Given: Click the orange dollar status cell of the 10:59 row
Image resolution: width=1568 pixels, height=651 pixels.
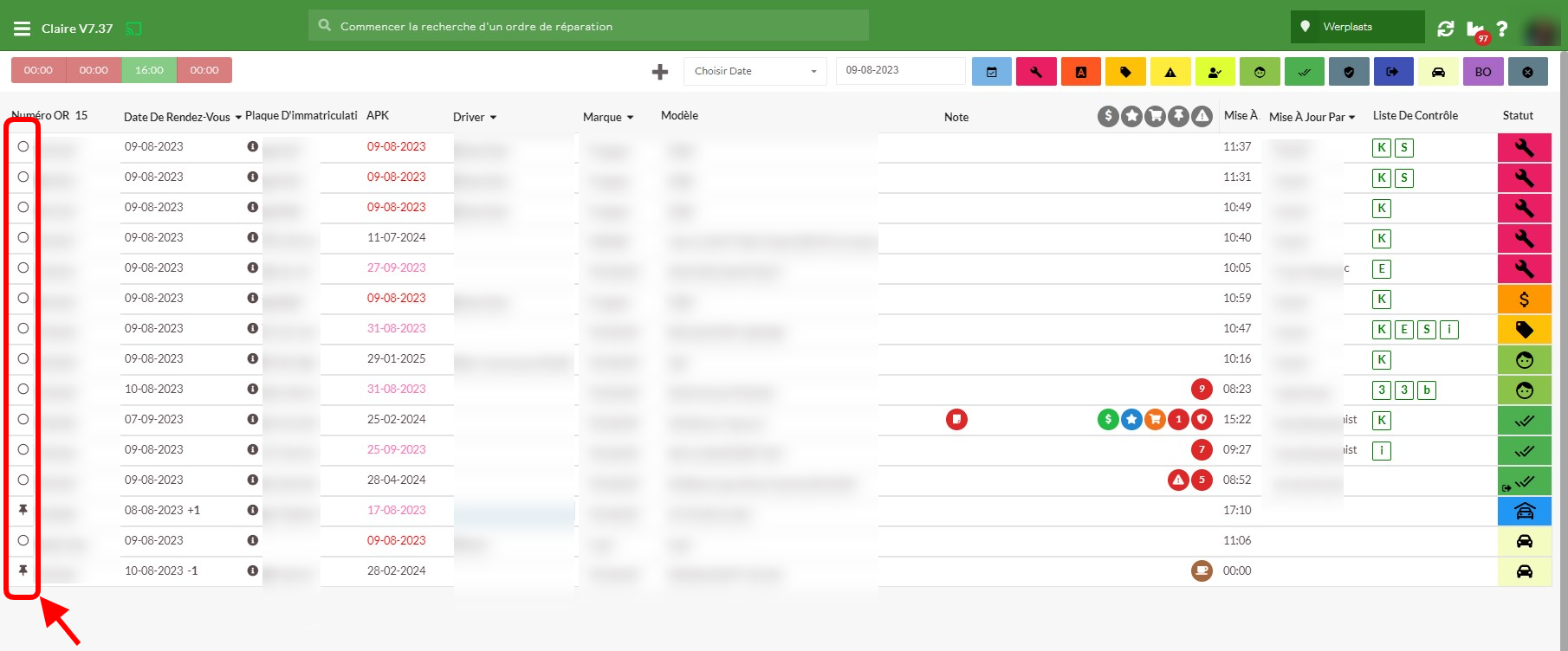Looking at the screenshot, I should coord(1525,299).
